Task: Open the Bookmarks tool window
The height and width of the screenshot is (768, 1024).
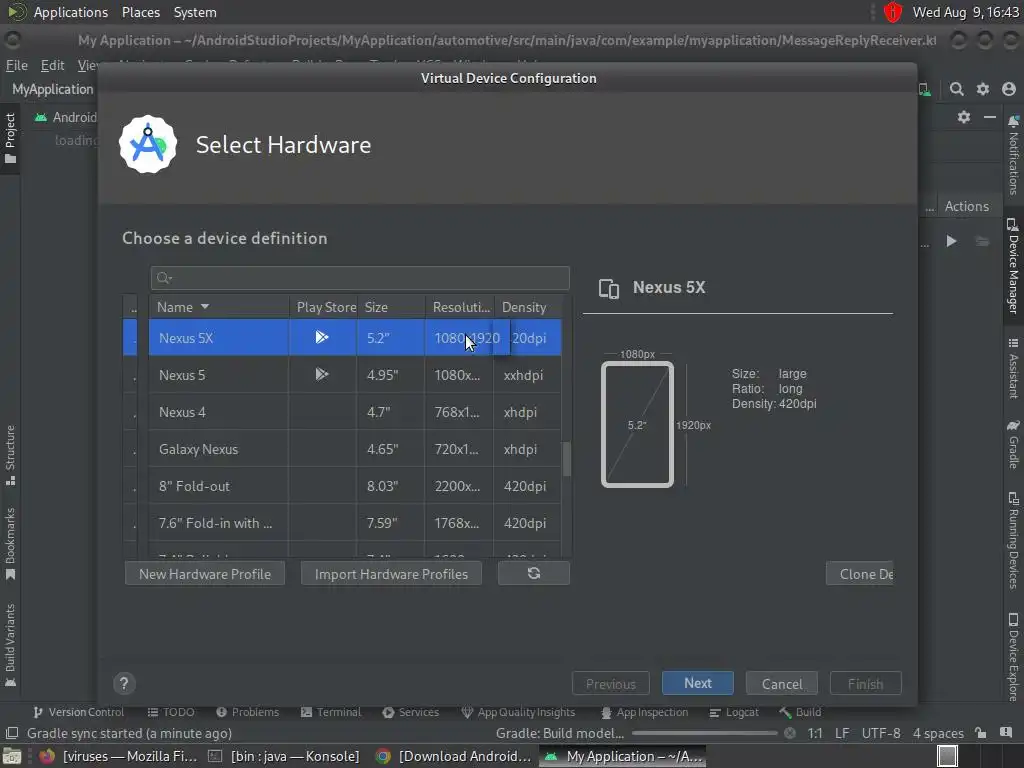Action: (x=10, y=543)
